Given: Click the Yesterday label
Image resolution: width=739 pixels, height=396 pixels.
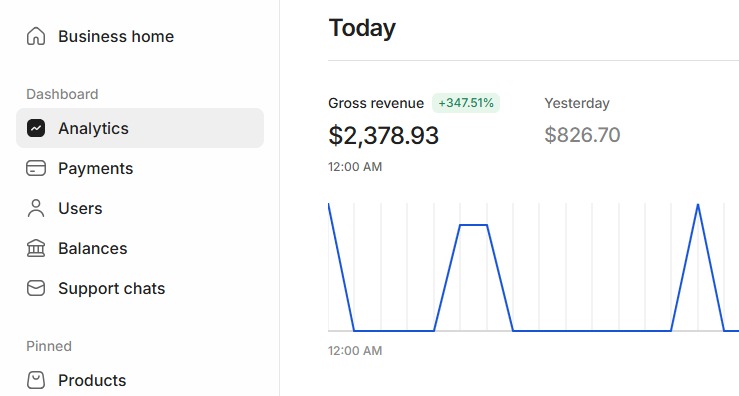Looking at the screenshot, I should (x=577, y=103).
